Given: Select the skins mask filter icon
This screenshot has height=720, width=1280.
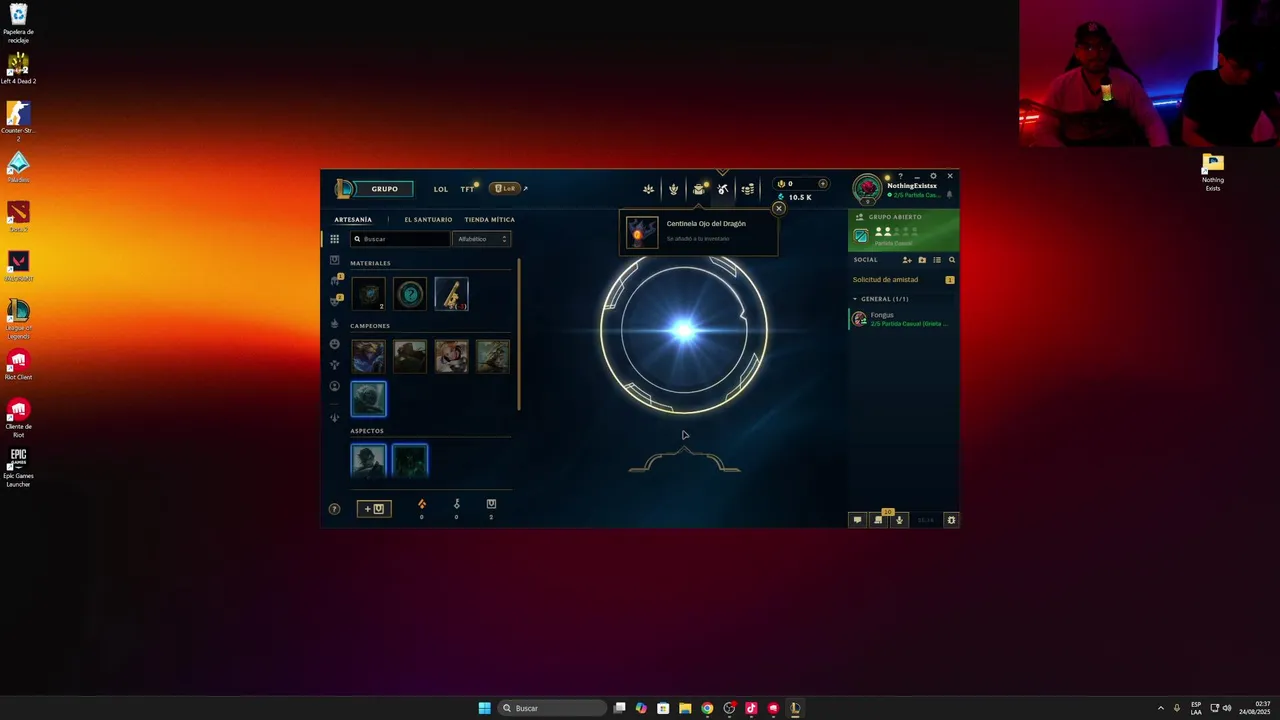Looking at the screenshot, I should [x=334, y=302].
